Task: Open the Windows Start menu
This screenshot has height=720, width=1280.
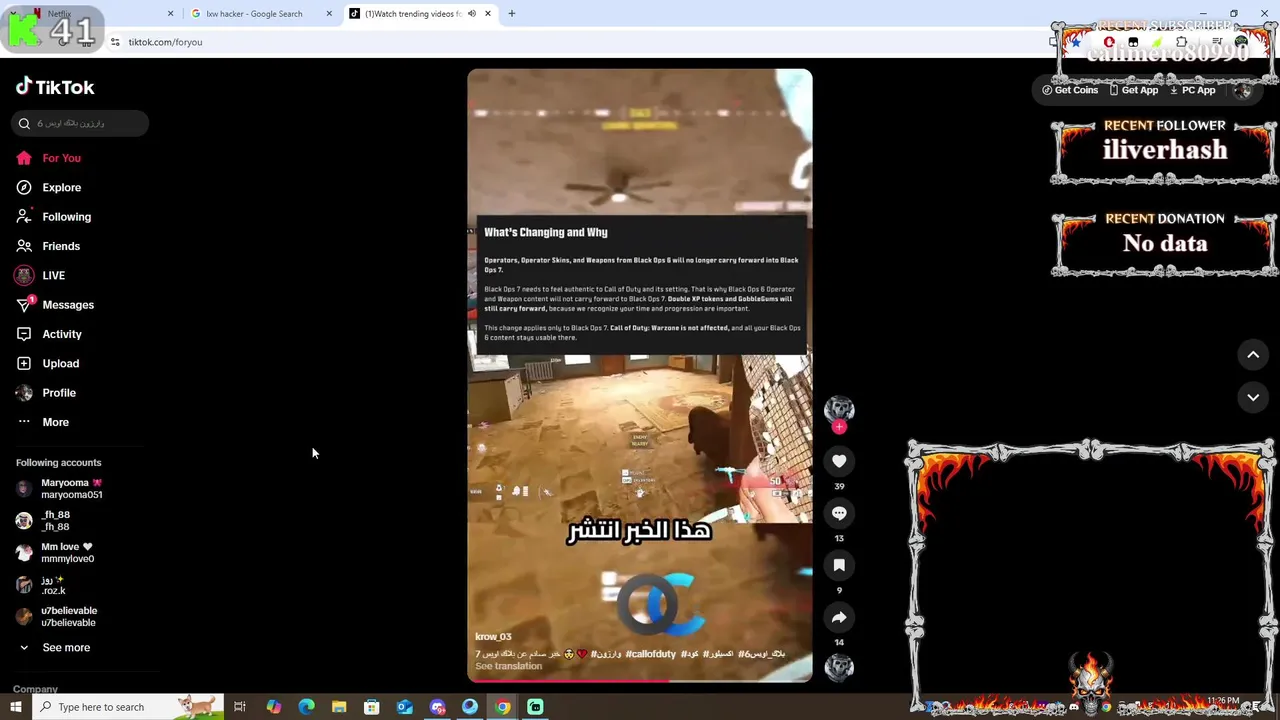Action: pos(15,707)
